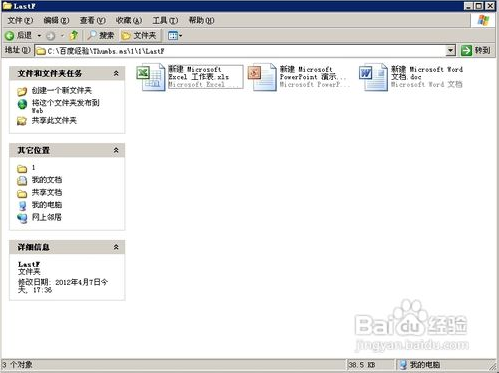Collapse the 文件和文件夹任务 panel
Screen dimensions: 499x373
(116, 73)
